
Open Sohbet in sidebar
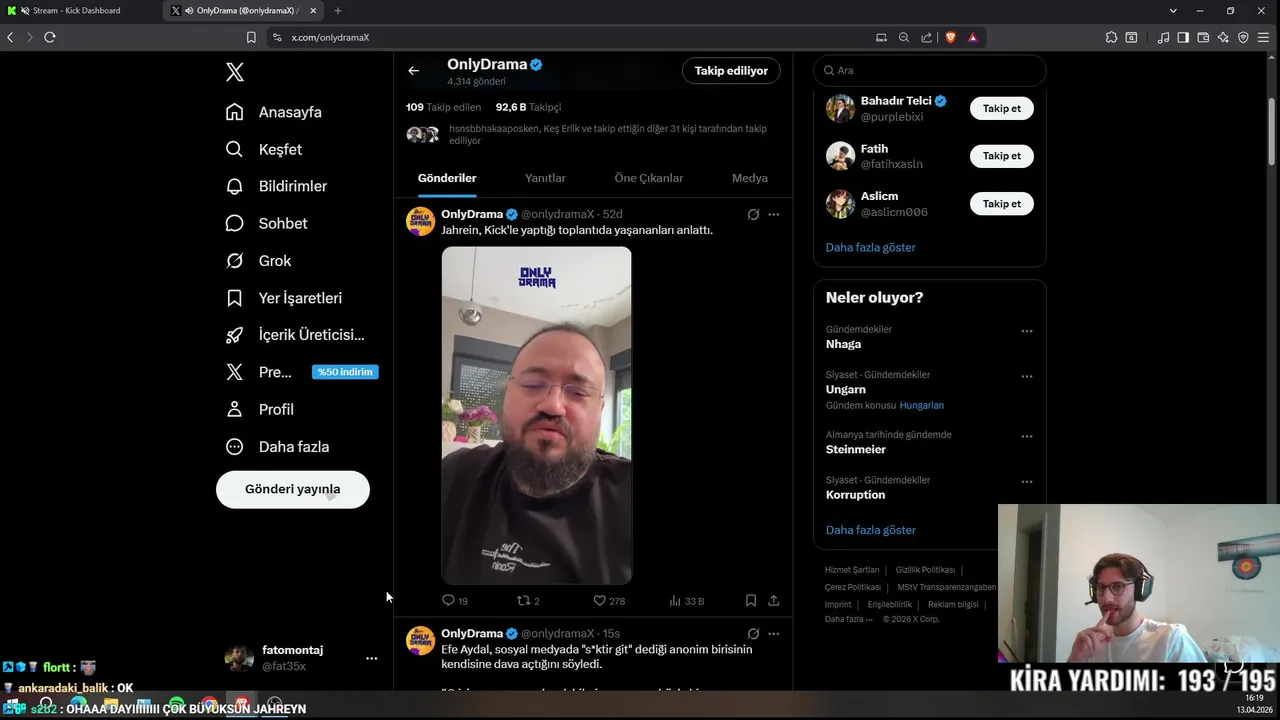point(267,223)
